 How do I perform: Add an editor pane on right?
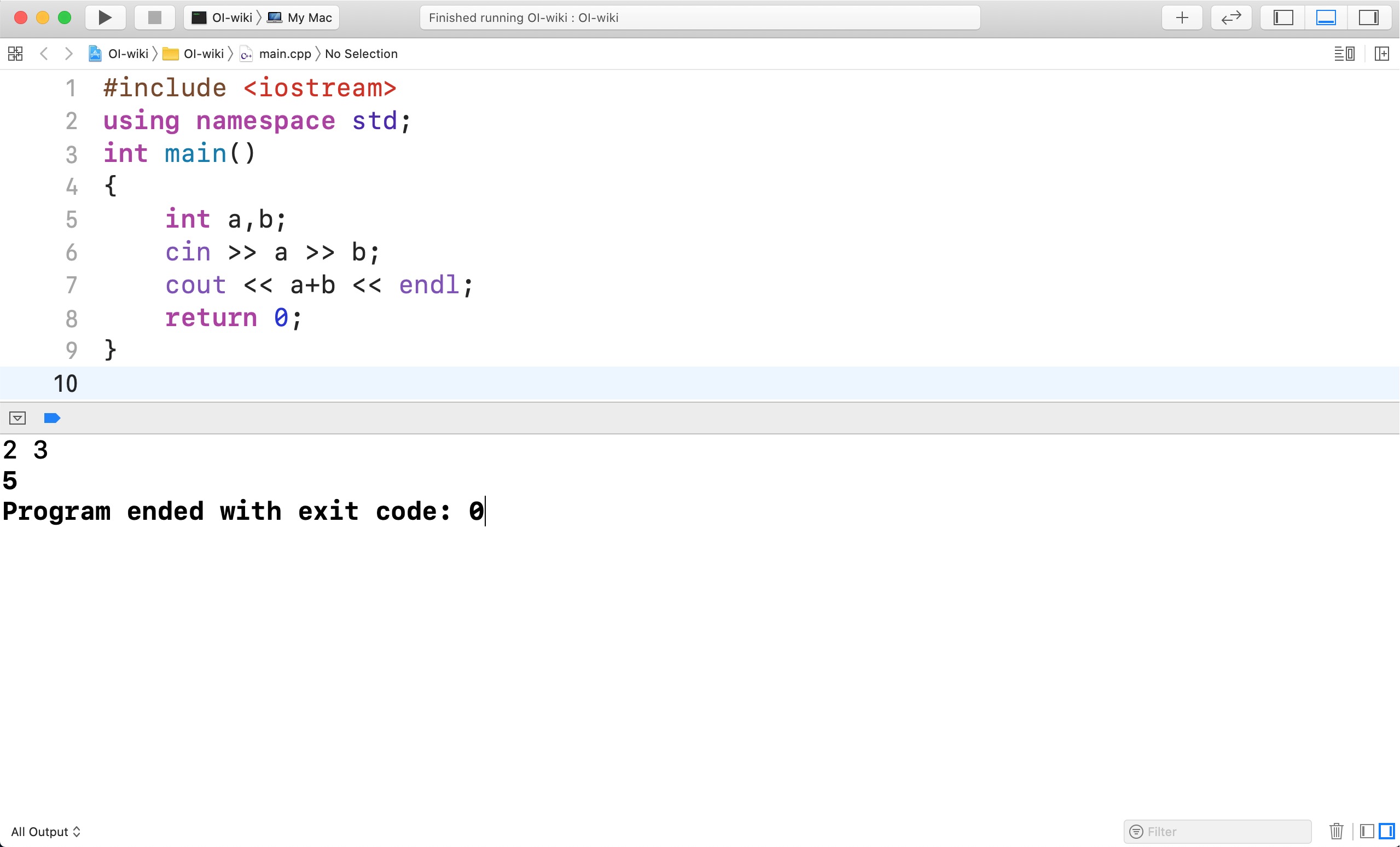[1382, 54]
